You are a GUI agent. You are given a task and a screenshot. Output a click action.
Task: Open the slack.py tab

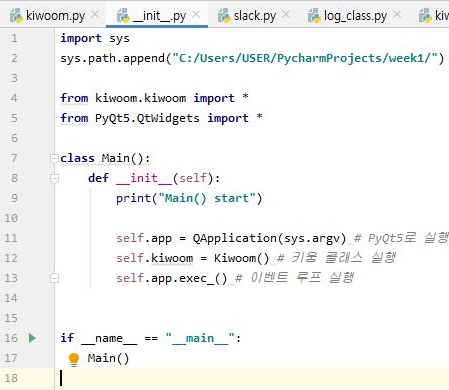pyautogui.click(x=255, y=15)
